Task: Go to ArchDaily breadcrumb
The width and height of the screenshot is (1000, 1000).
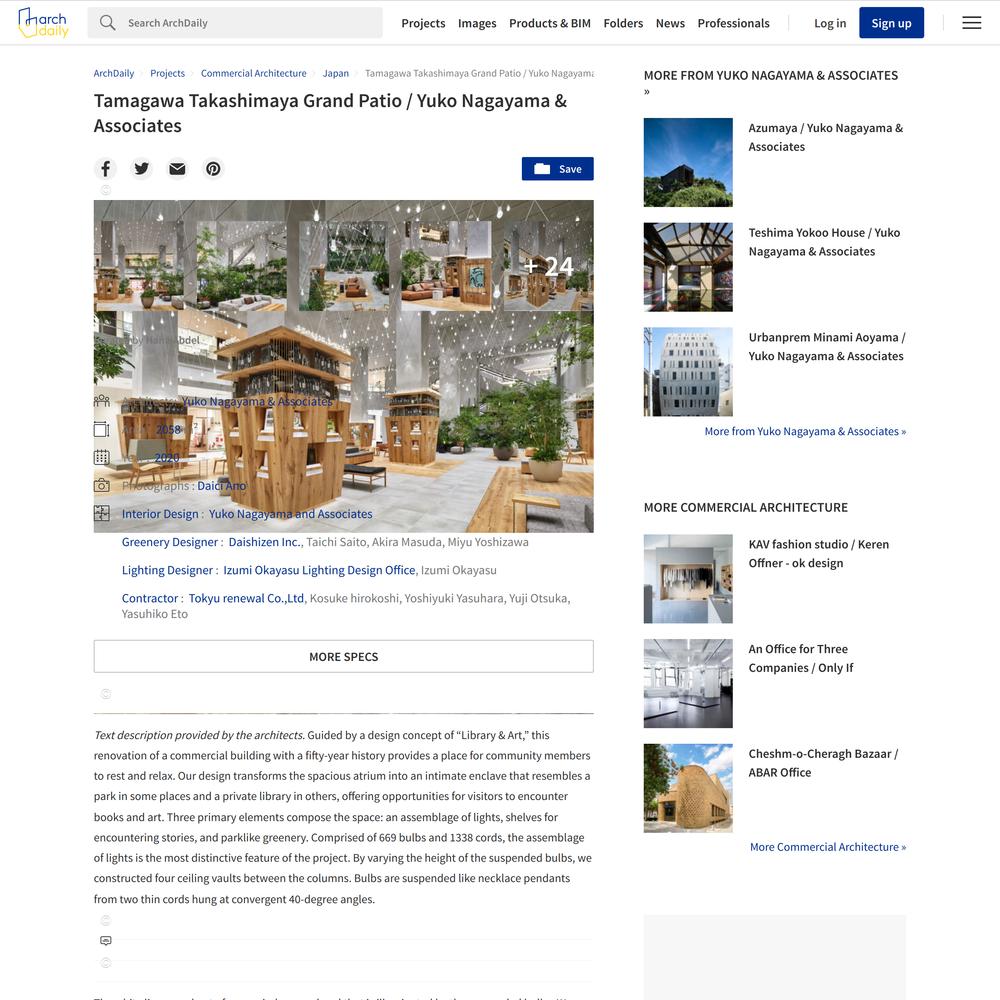Action: (114, 73)
